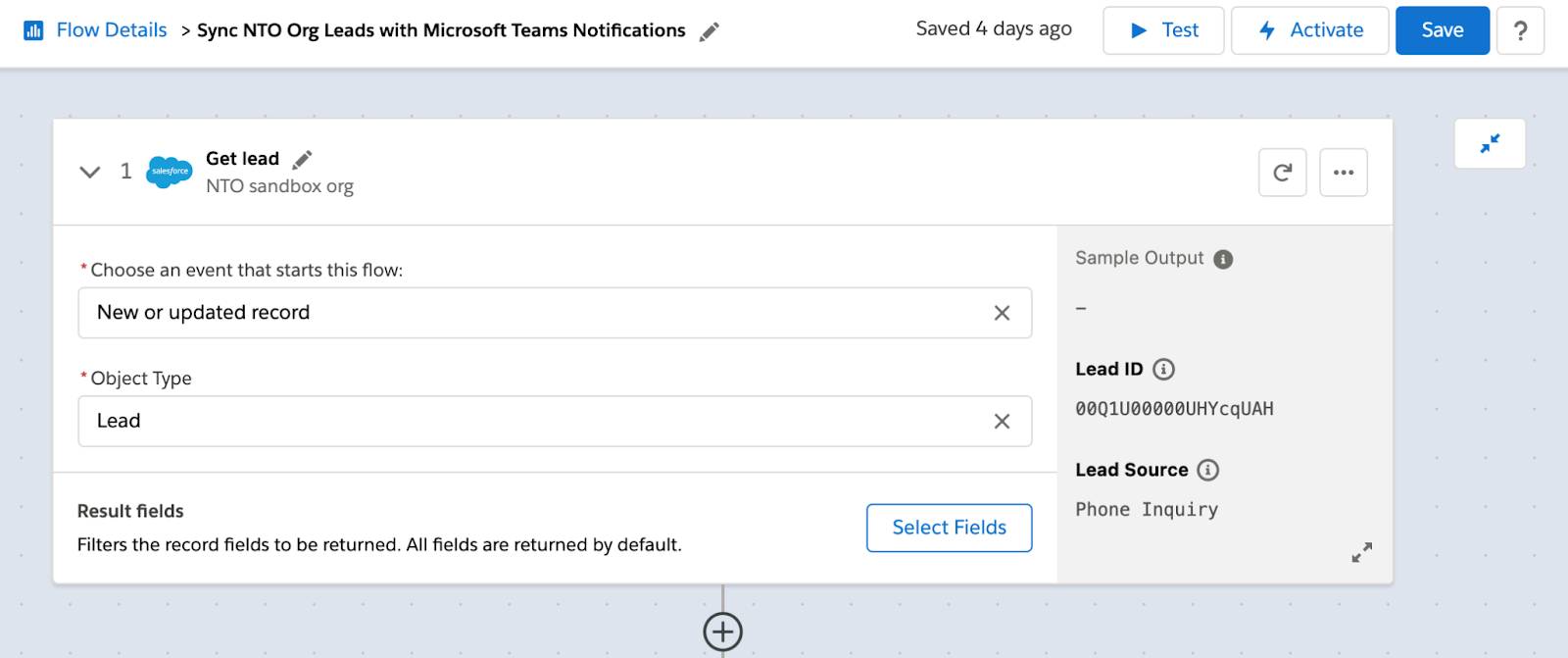This screenshot has height=658, width=1568.
Task: Clear the New or updated record selection
Action: tap(1002, 313)
